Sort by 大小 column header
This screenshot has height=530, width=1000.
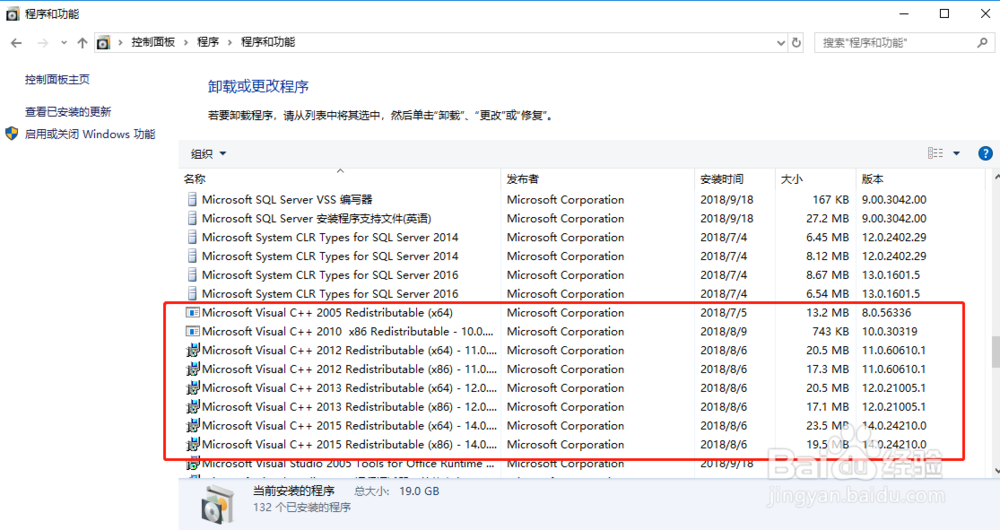[815, 179]
